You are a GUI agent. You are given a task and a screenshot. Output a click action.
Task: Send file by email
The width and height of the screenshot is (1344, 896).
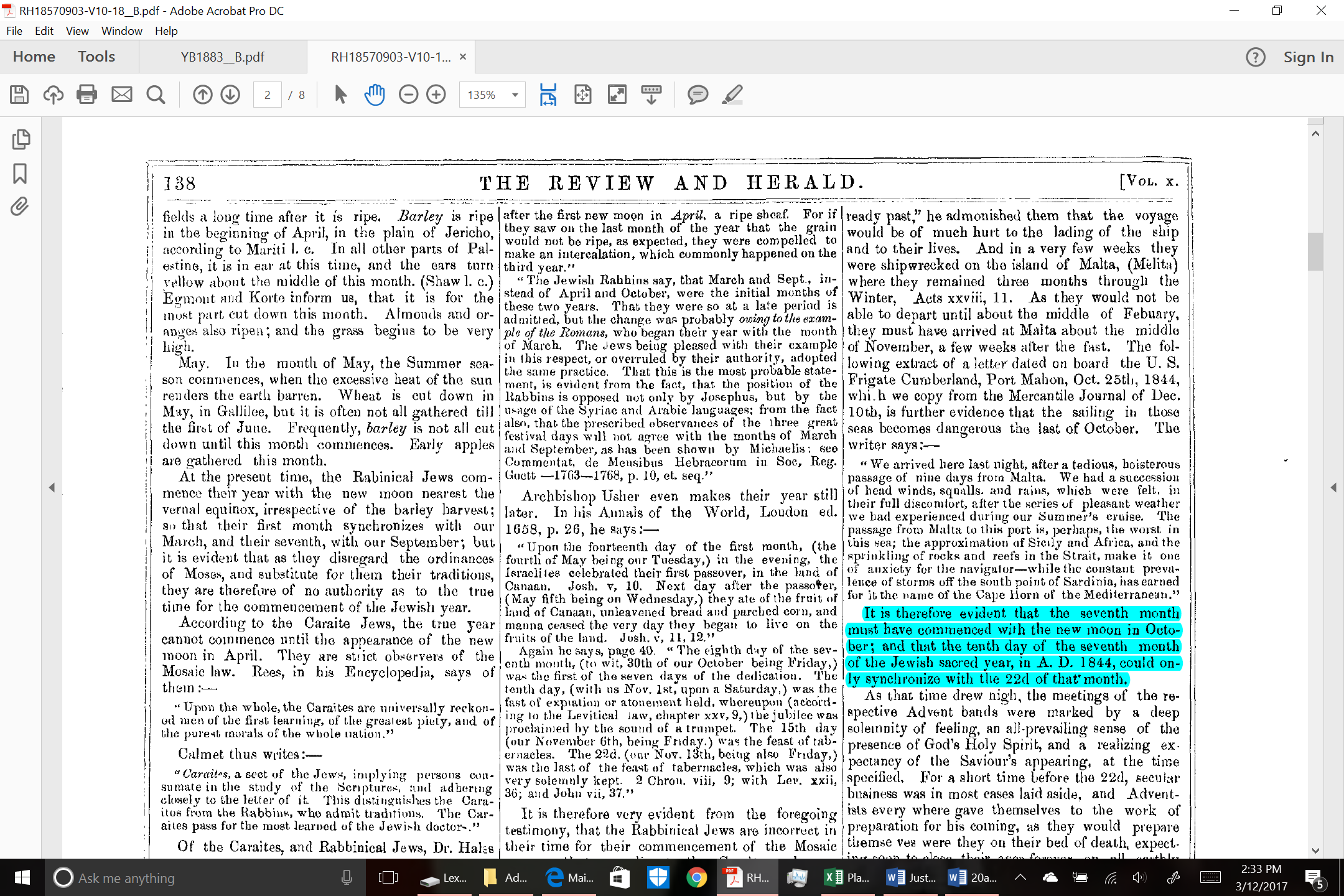tap(121, 95)
